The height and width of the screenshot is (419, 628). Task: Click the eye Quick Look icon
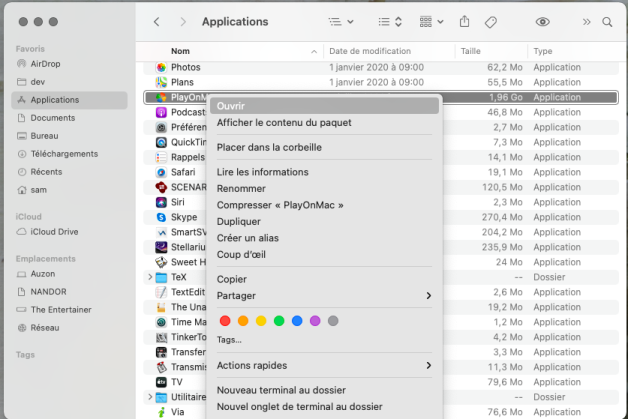[543, 22]
